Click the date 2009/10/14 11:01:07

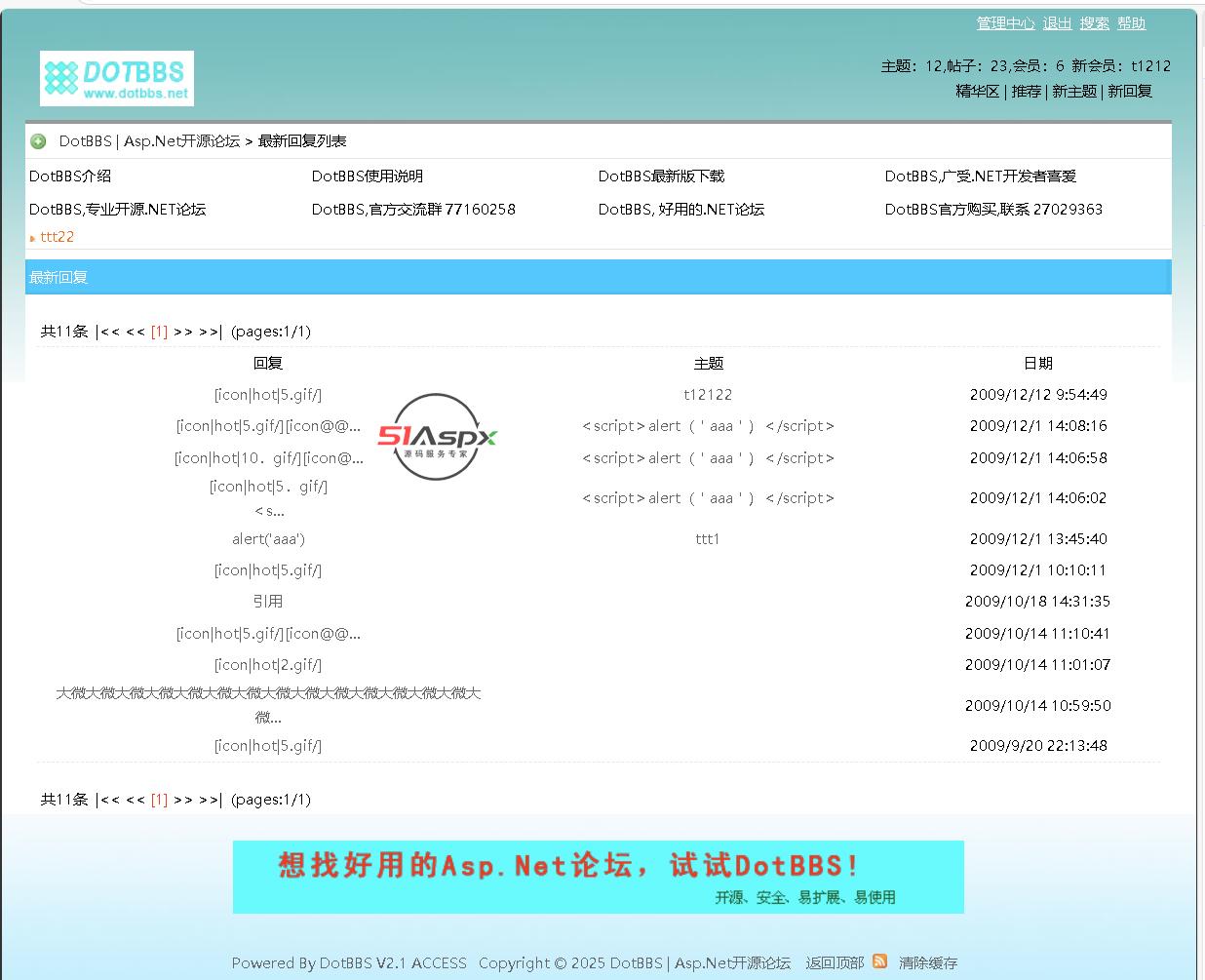(x=1038, y=665)
